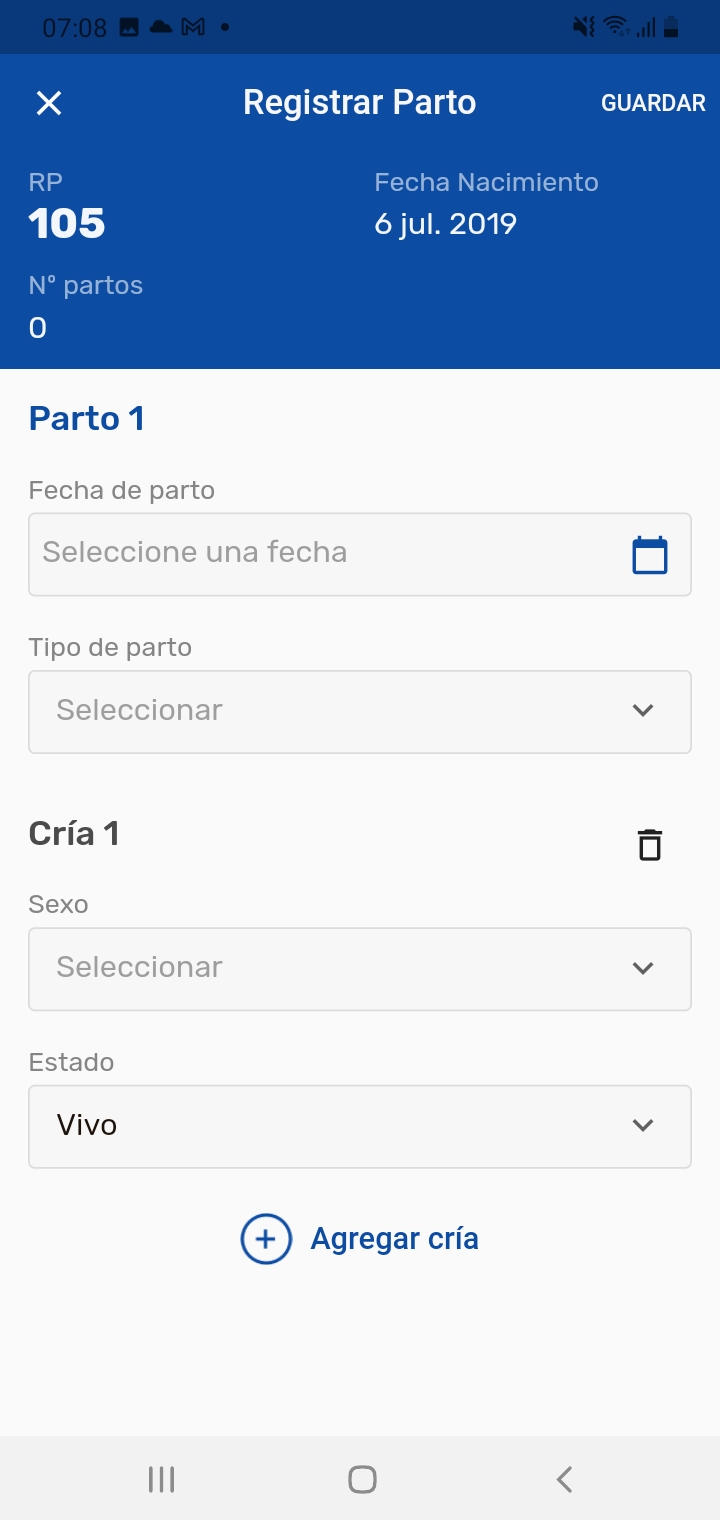Close the Registrar Parto form
720x1520 pixels.
click(49, 103)
